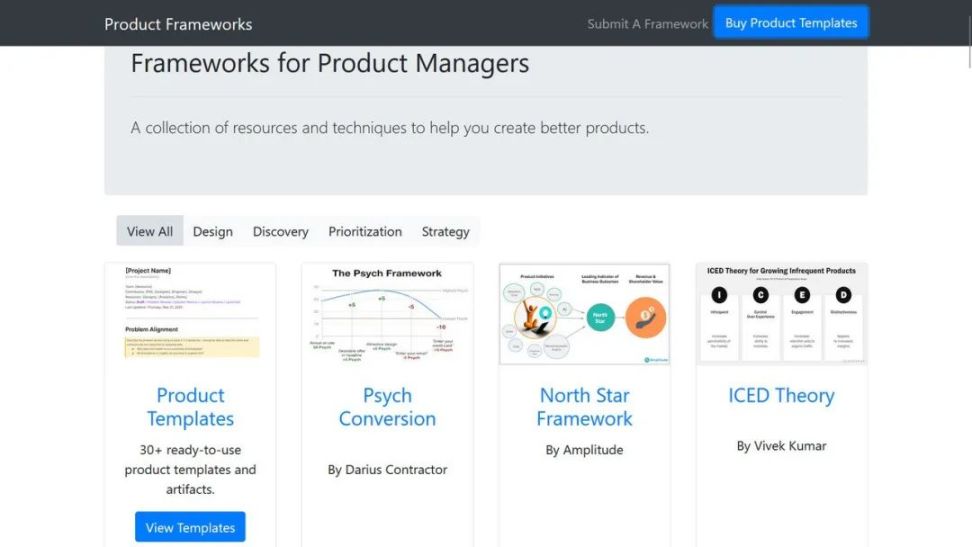Select the View All filter tab
Image resolution: width=972 pixels, height=547 pixels.
[150, 231]
